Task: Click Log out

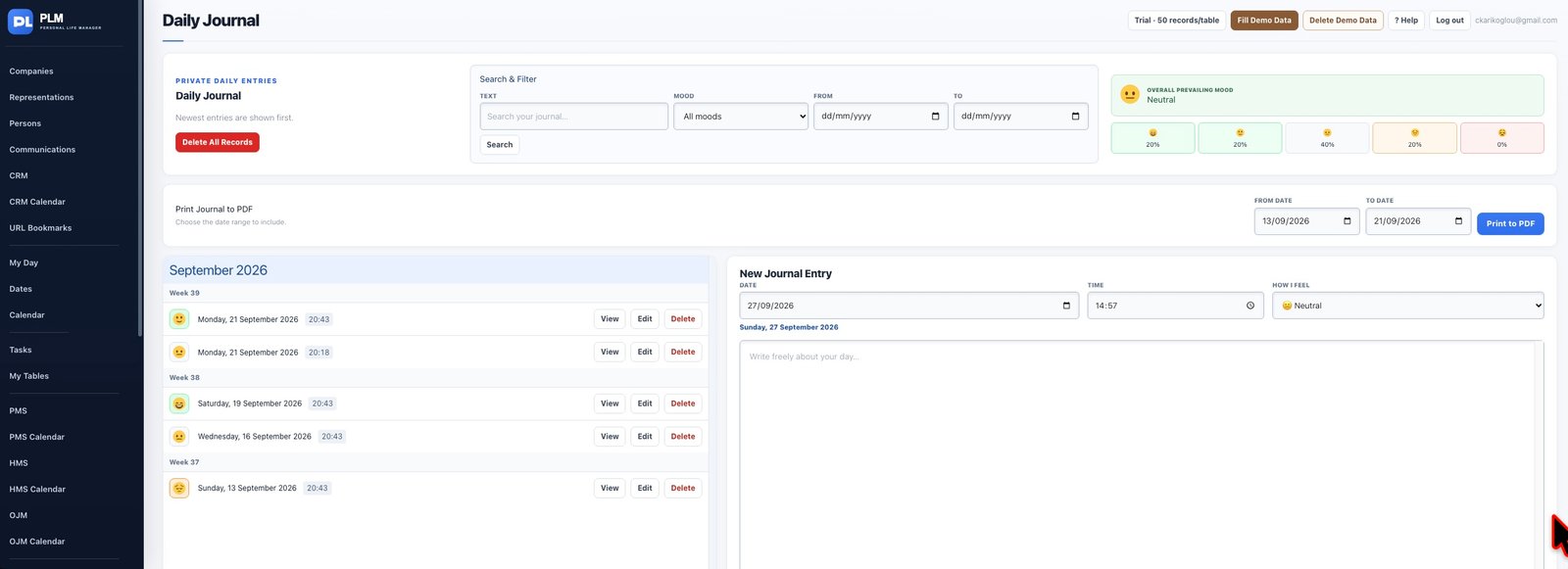Action: (1449, 20)
